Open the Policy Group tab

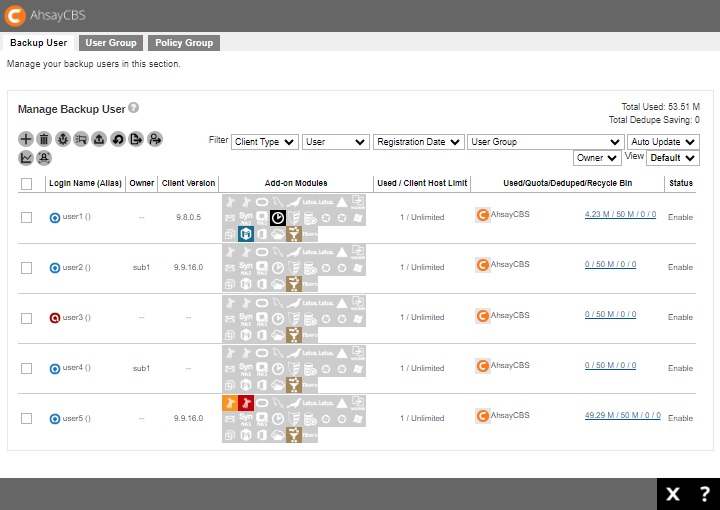[184, 43]
